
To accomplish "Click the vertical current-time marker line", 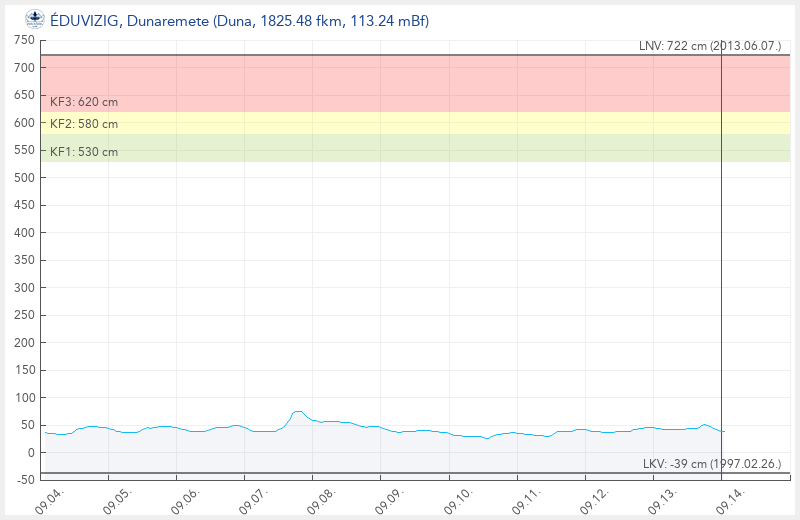I will (x=721, y=260).
